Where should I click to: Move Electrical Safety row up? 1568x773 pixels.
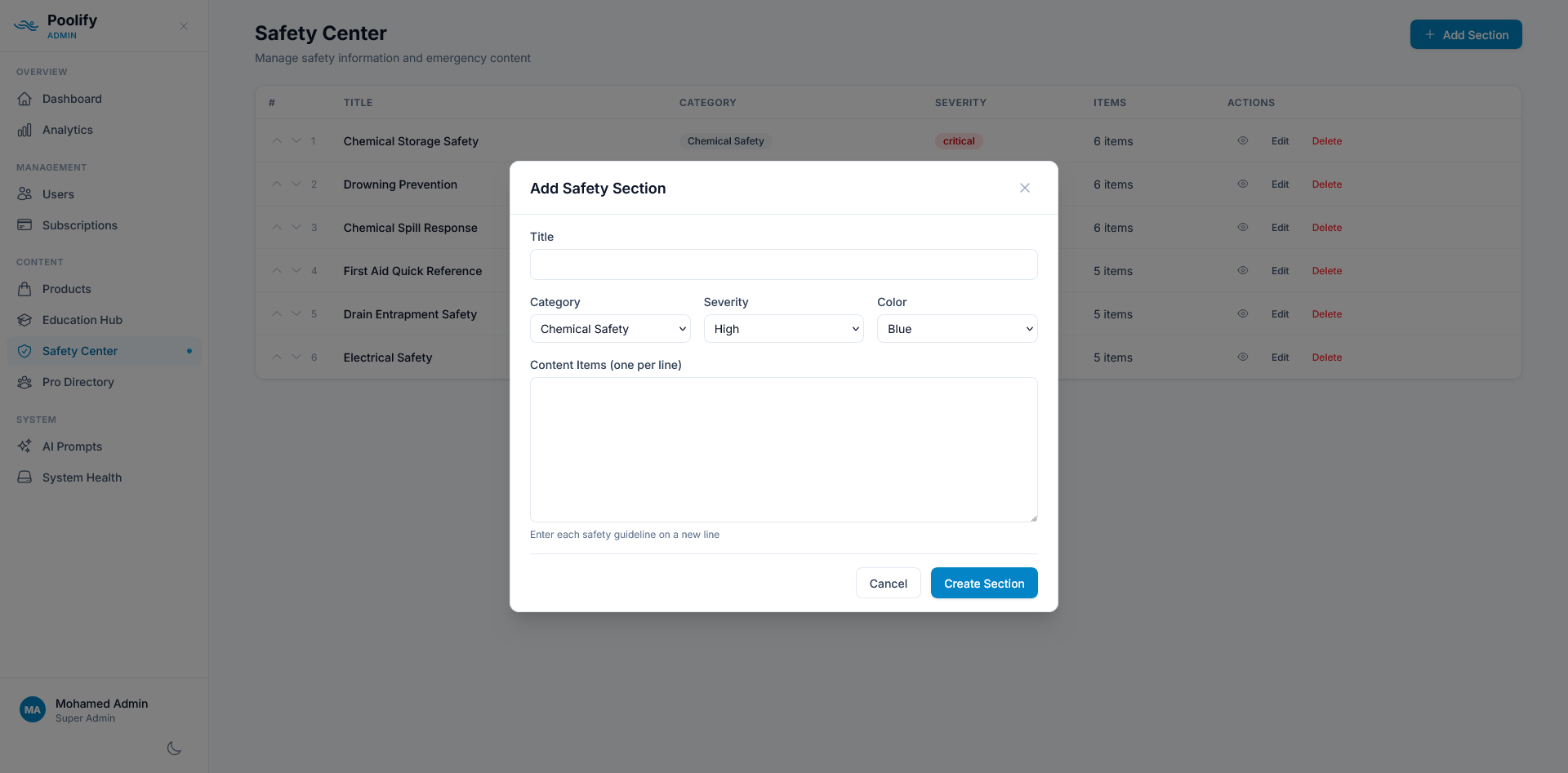(277, 358)
